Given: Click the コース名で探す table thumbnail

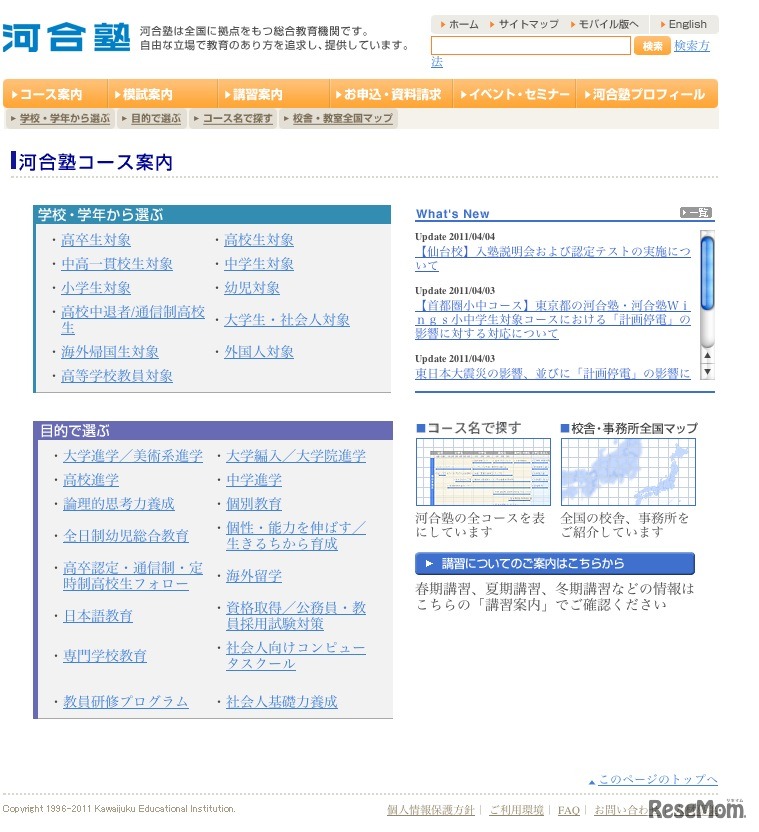Looking at the screenshot, I should [x=483, y=472].
